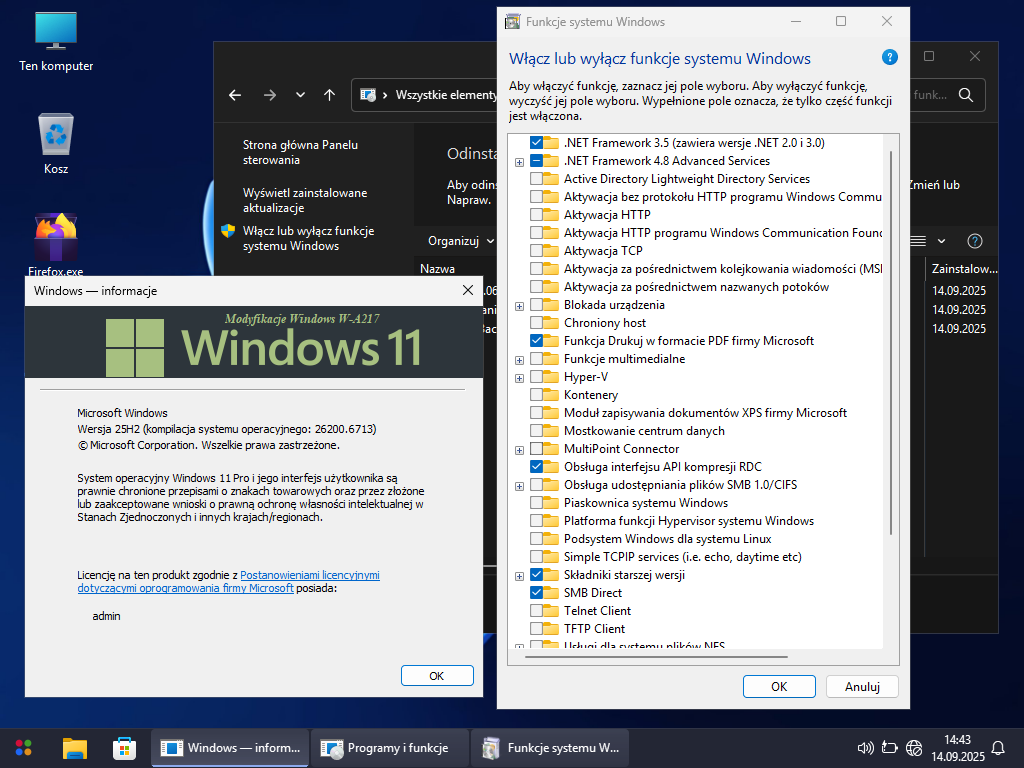Open File Explorer from the taskbar
The image size is (1024, 768).
tap(75, 747)
